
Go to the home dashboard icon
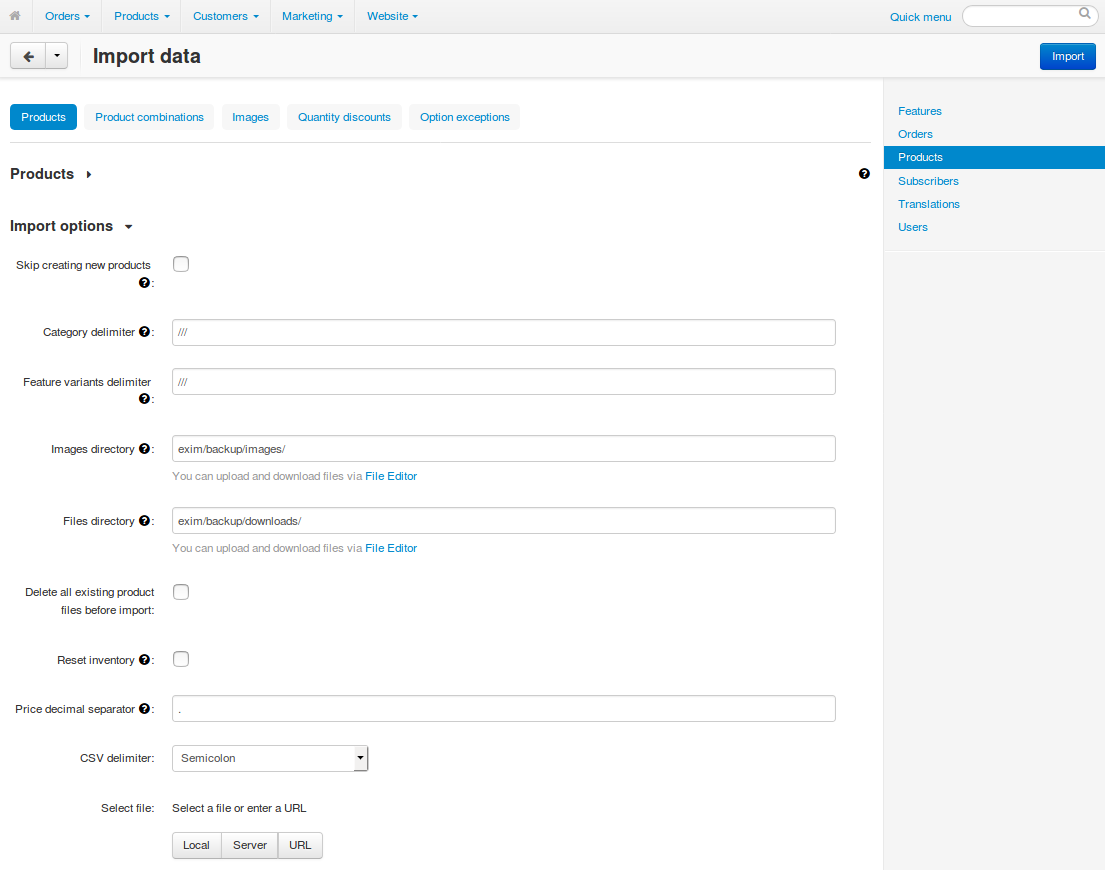pos(15,15)
